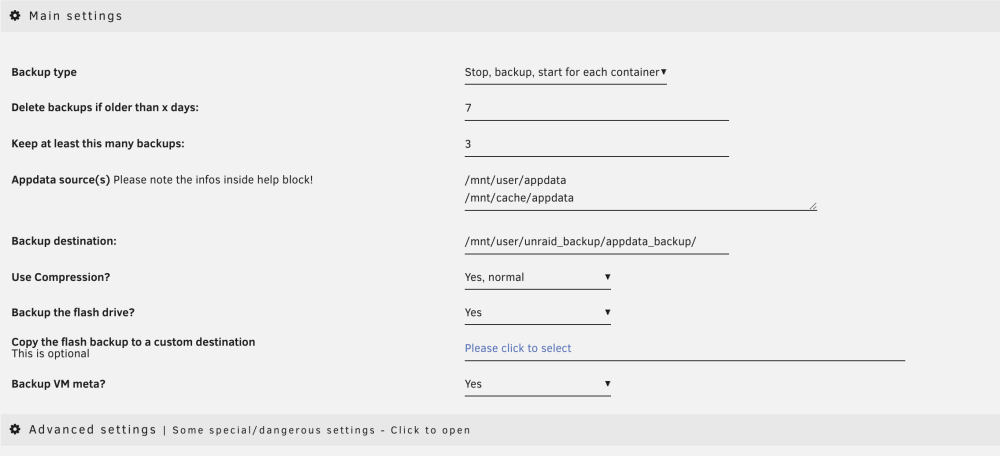Click the Appdata sources textarea resize handle

812,205
